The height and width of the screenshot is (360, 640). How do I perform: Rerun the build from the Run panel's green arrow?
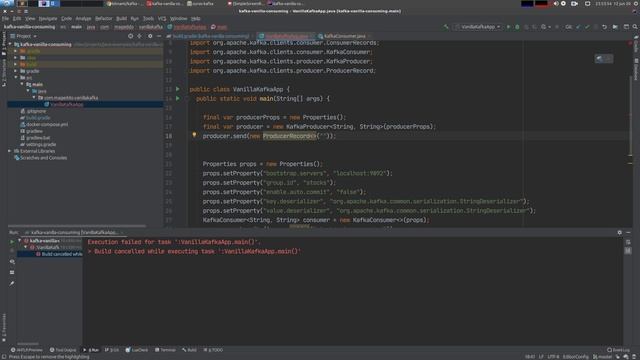[12, 242]
